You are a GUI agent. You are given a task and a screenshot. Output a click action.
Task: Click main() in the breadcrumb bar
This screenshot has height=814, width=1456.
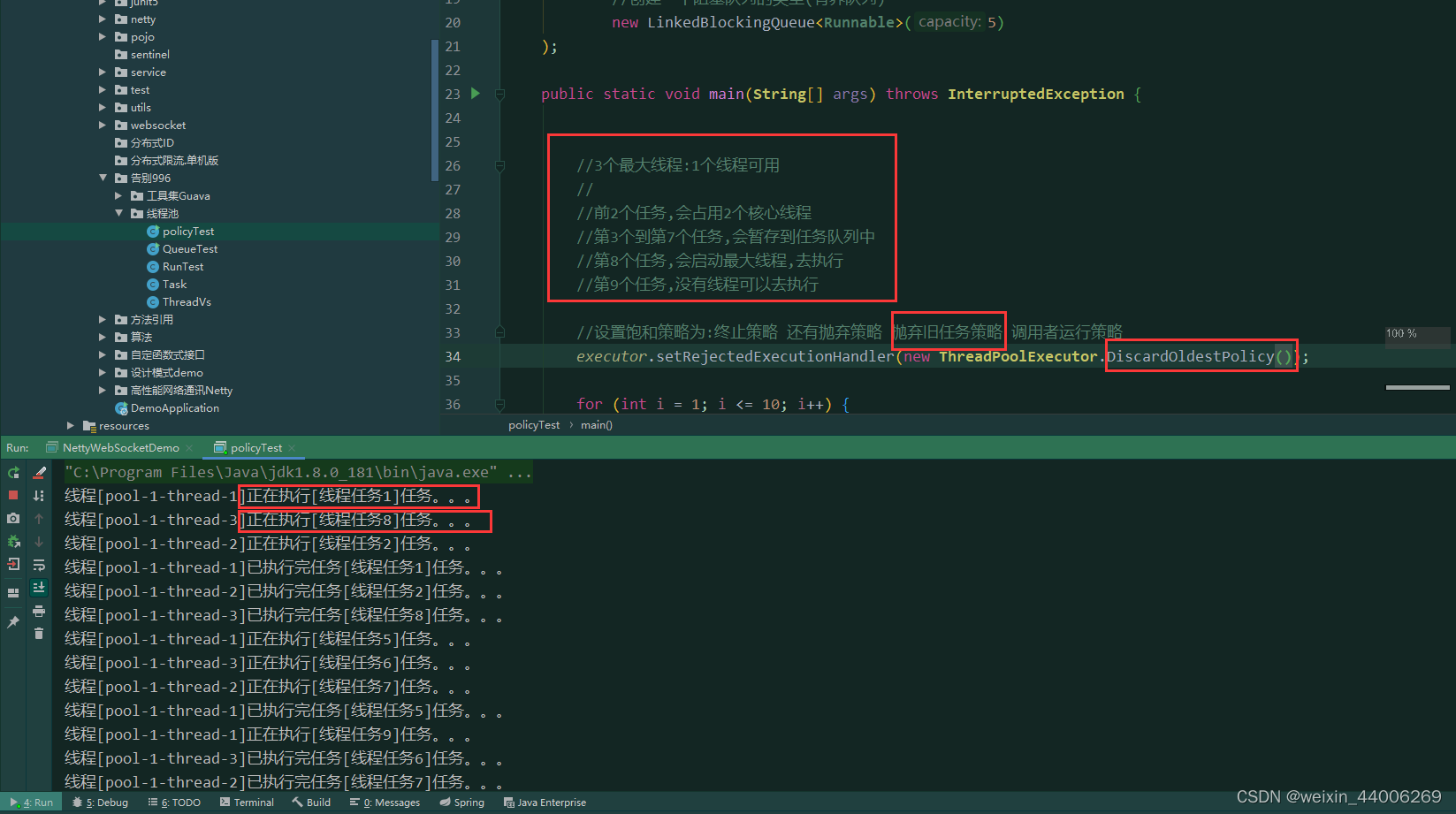597,425
